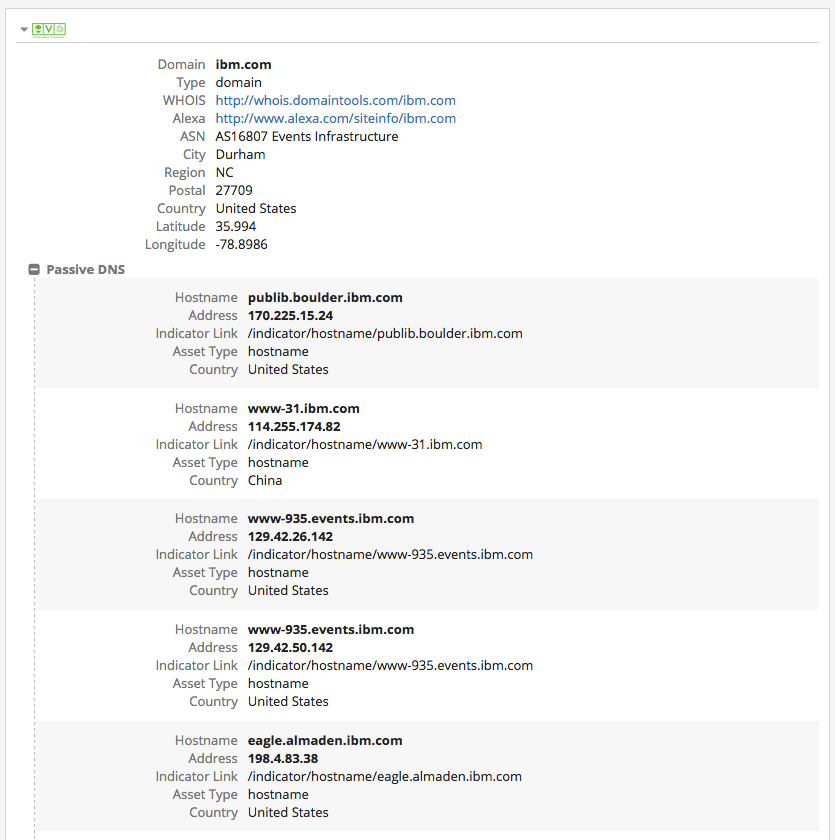Click the IP address 114.255.174.82
Viewport: 835px width, 840px height.
click(x=294, y=426)
